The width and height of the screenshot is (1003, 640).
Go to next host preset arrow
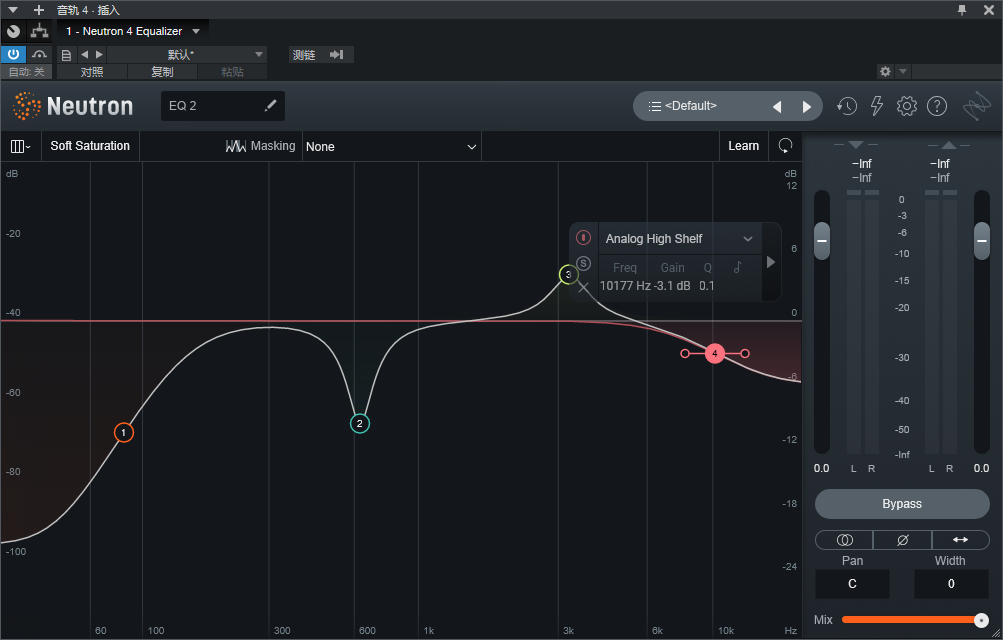pyautogui.click(x=99, y=54)
